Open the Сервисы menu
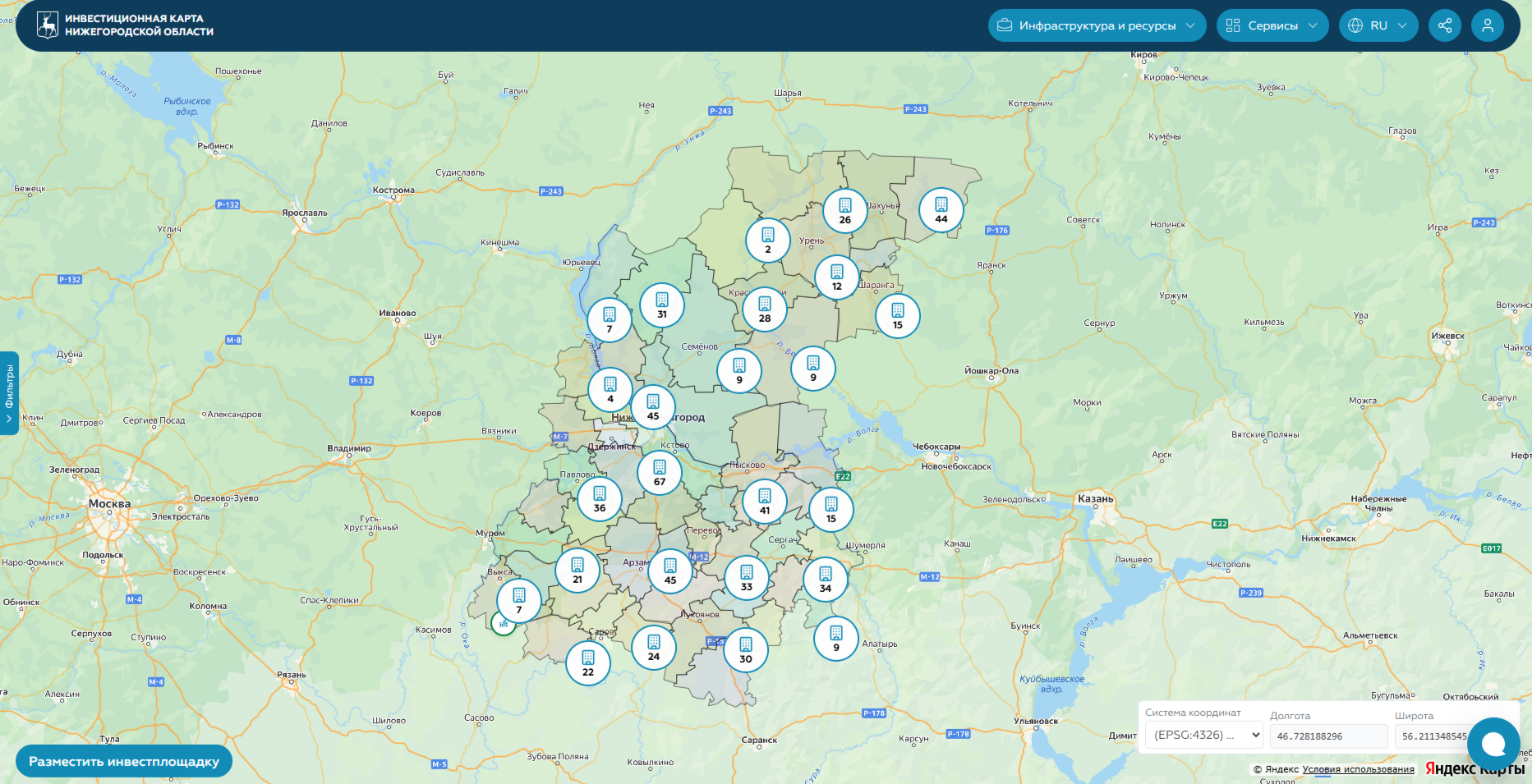1532x784 pixels. [x=1272, y=25]
